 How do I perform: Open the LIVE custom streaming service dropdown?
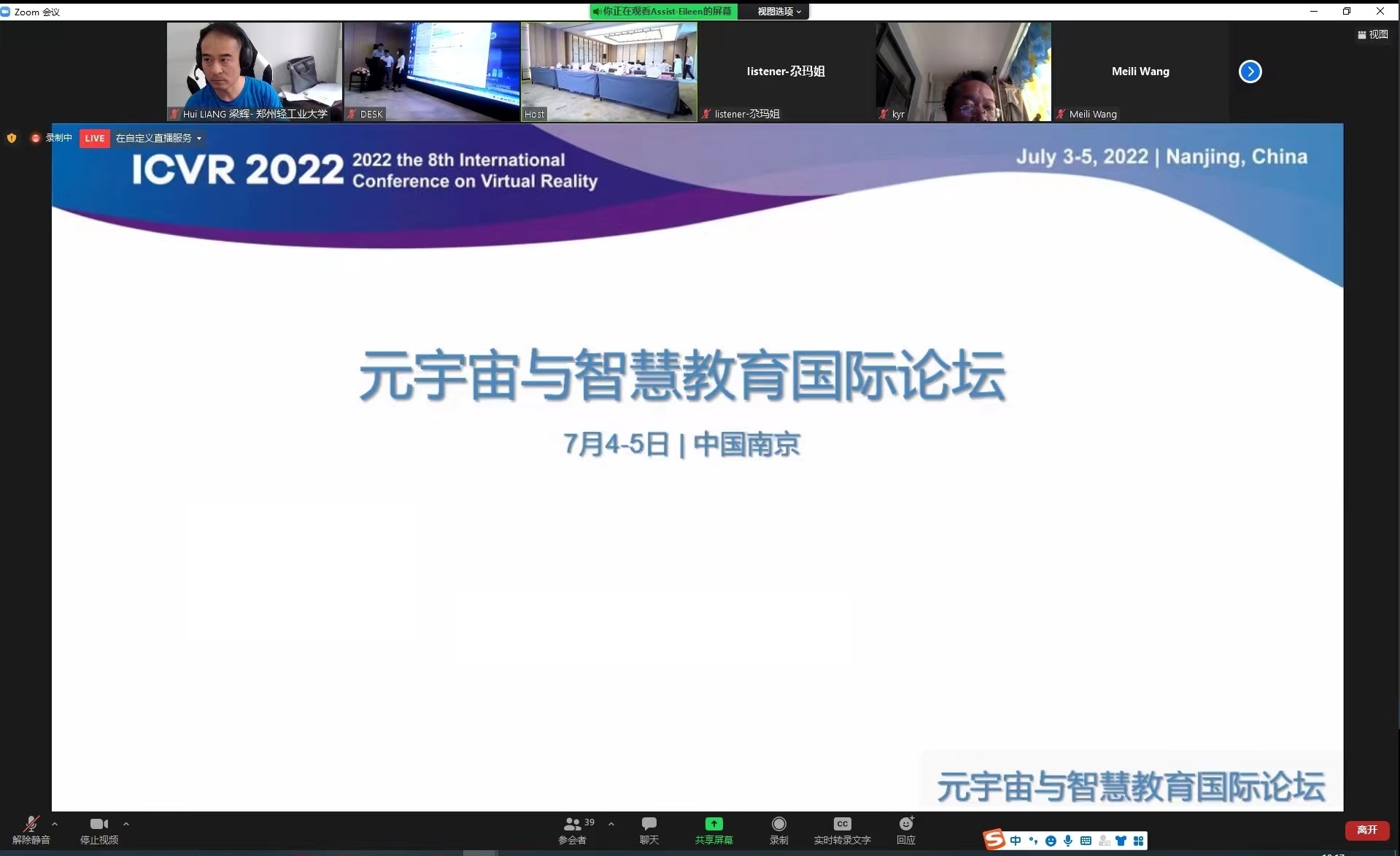(158, 138)
